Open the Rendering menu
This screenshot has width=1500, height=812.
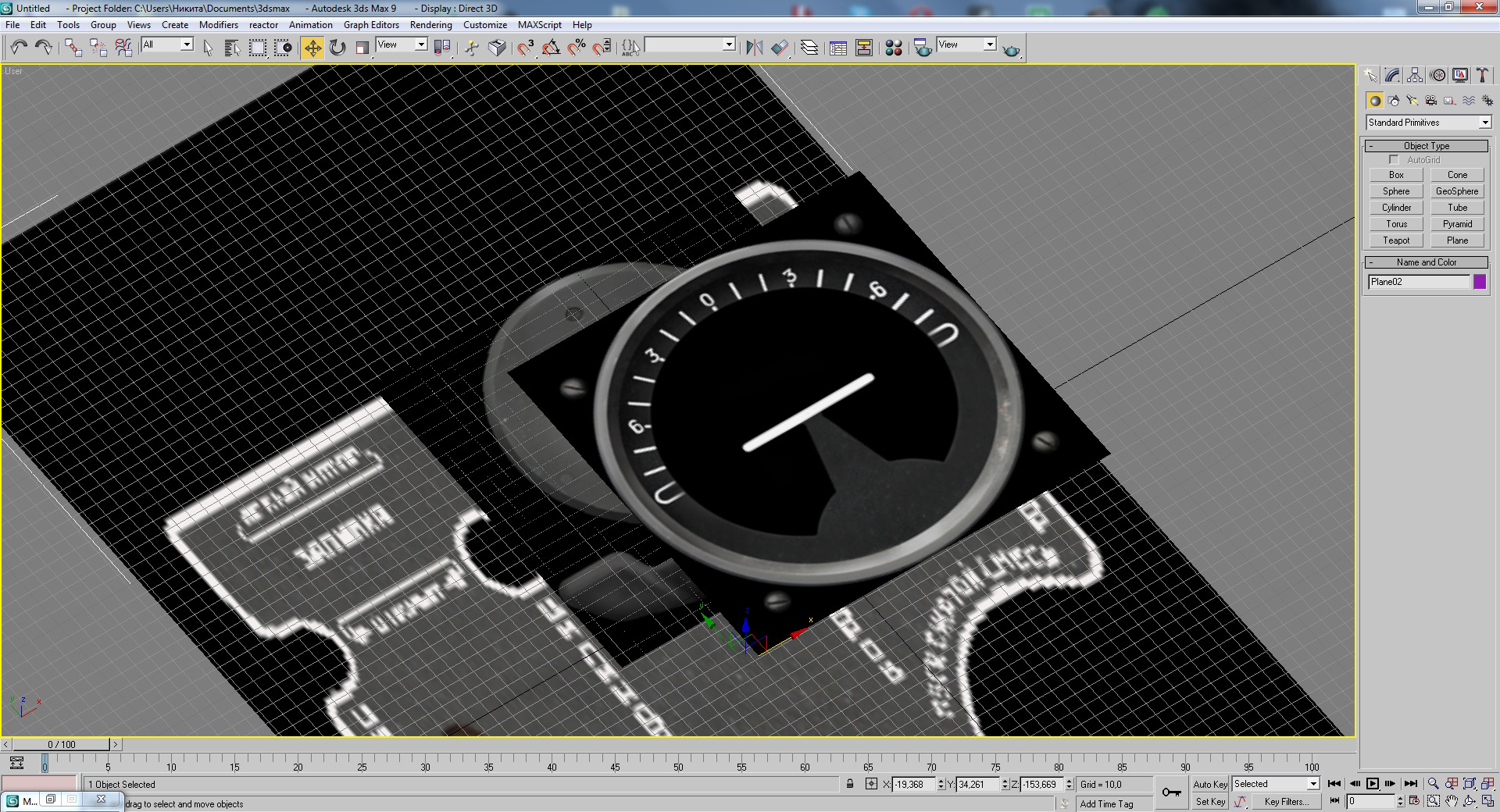430,25
